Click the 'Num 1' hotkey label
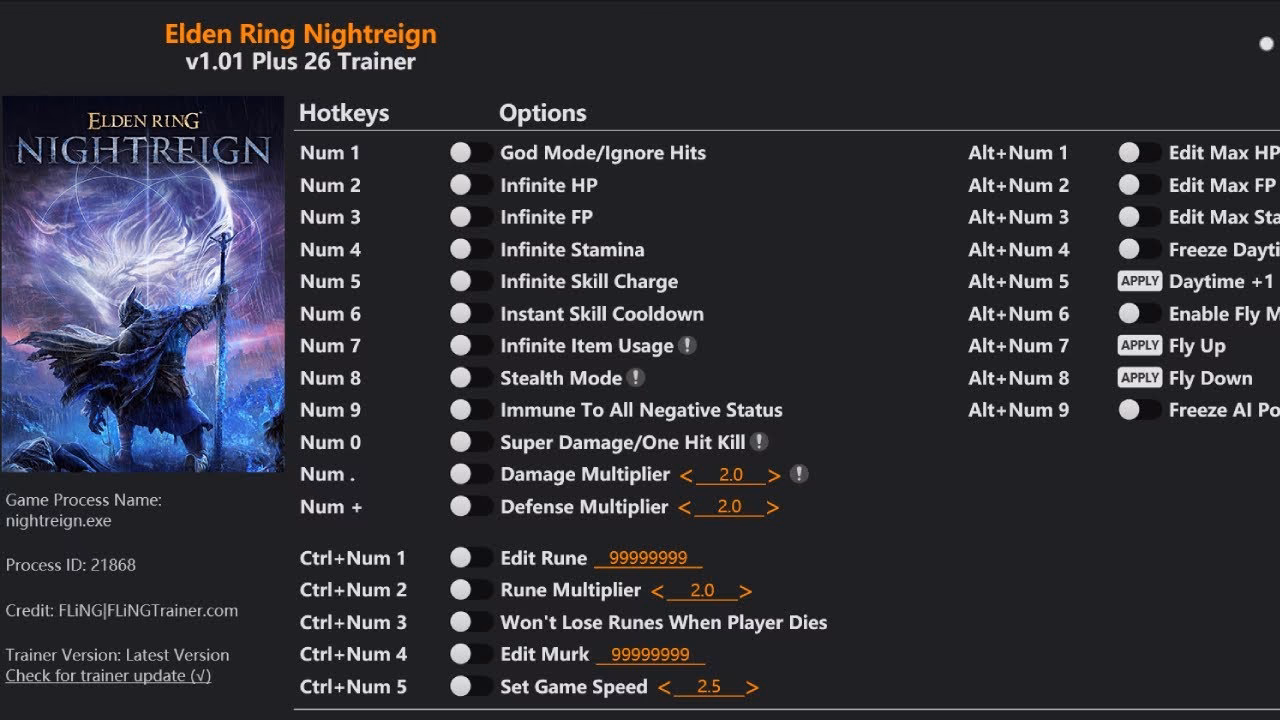1280x720 pixels. point(330,153)
